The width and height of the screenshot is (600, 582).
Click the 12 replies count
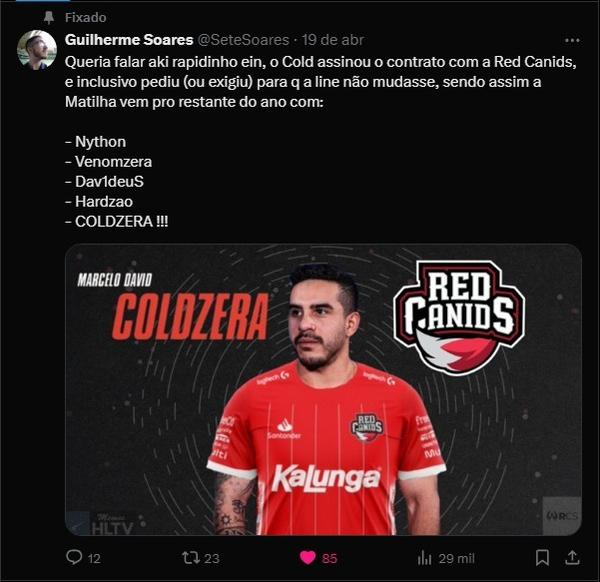(94, 559)
